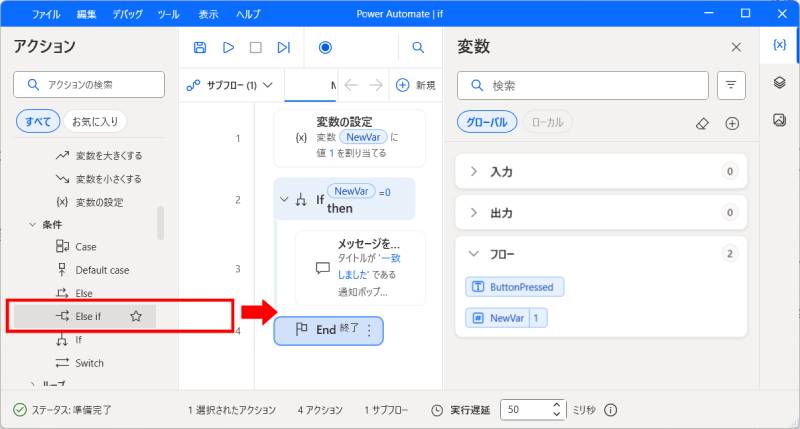The height and width of the screenshot is (429, 800).
Task: Open the デバッグ menu
Action: pyautogui.click(x=127, y=14)
